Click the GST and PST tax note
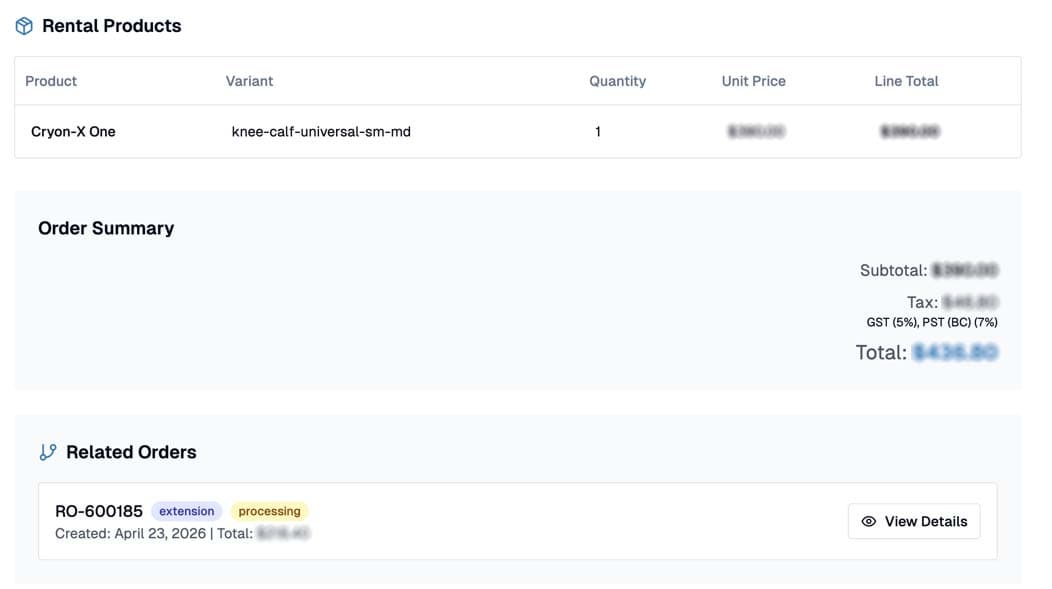Screen dimensions: 1052x589 [932, 322]
